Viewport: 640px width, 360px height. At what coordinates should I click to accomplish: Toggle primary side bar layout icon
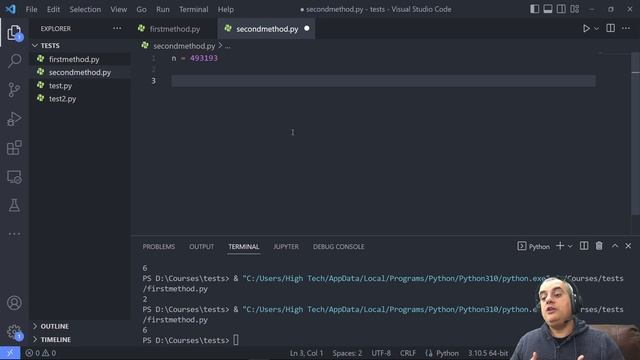coord(534,9)
